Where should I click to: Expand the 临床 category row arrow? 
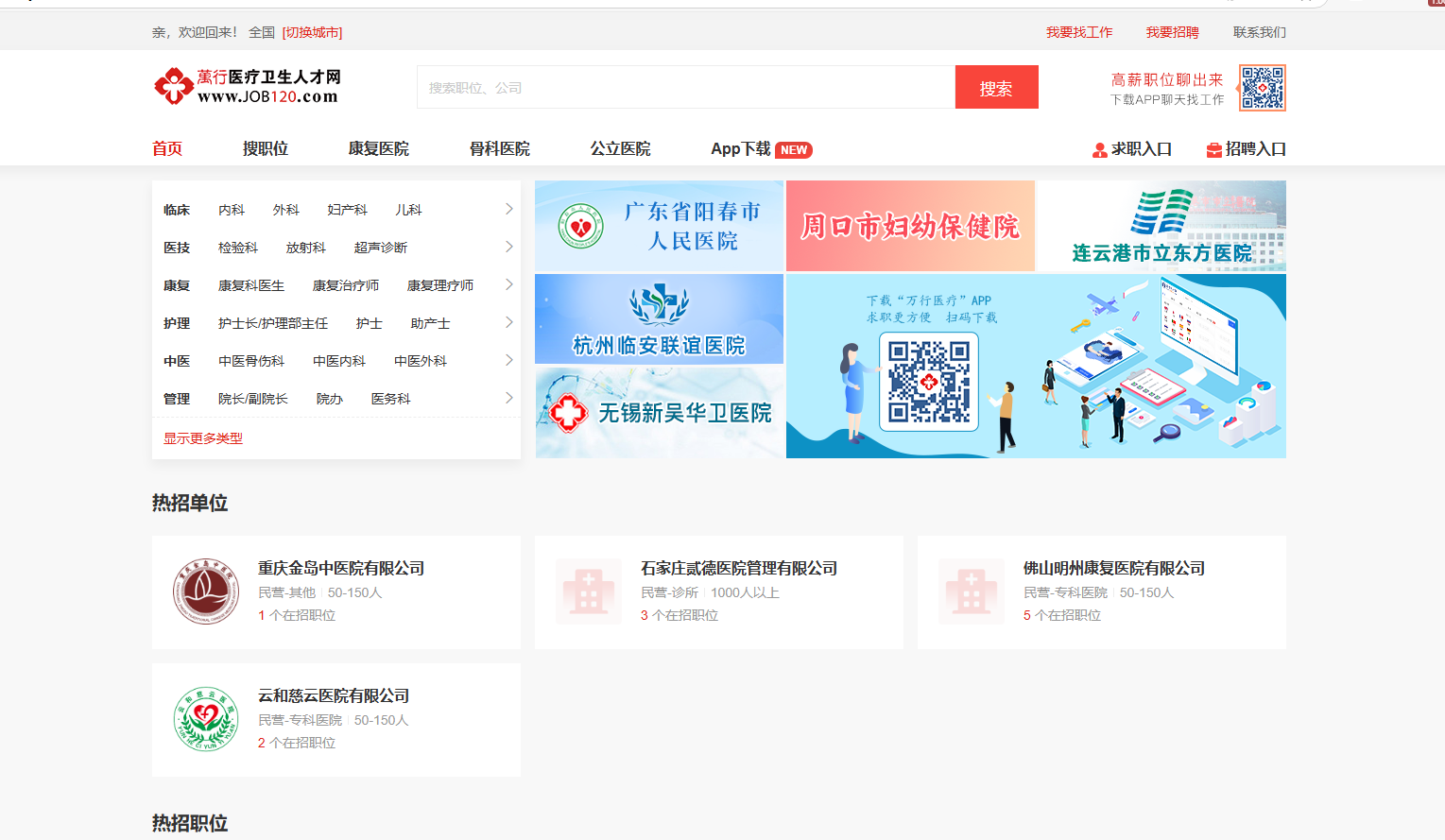(x=508, y=209)
